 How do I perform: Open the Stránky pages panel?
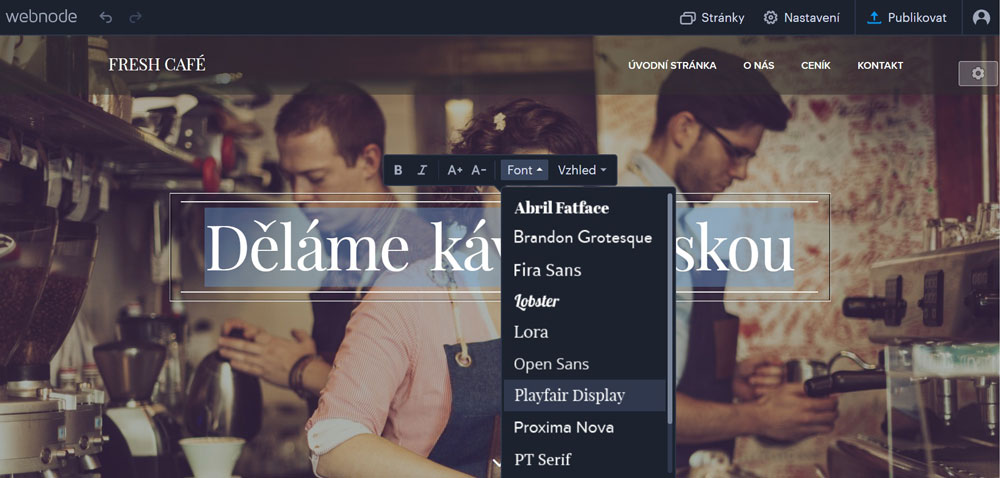(x=712, y=18)
